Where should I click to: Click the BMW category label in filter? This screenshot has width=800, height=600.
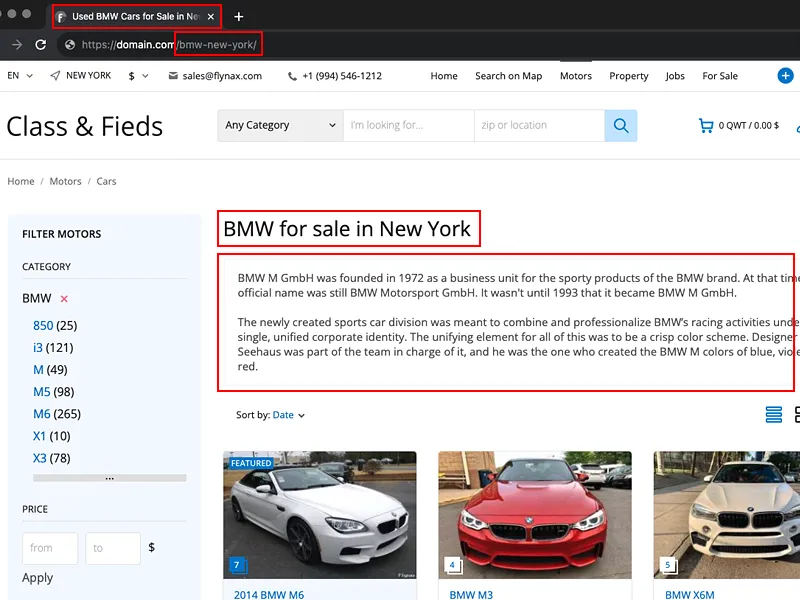[37, 298]
